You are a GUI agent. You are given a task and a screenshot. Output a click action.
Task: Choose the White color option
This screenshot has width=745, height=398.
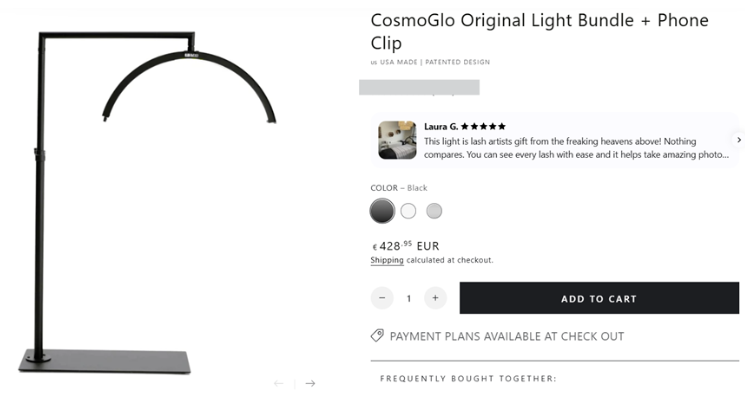408,211
